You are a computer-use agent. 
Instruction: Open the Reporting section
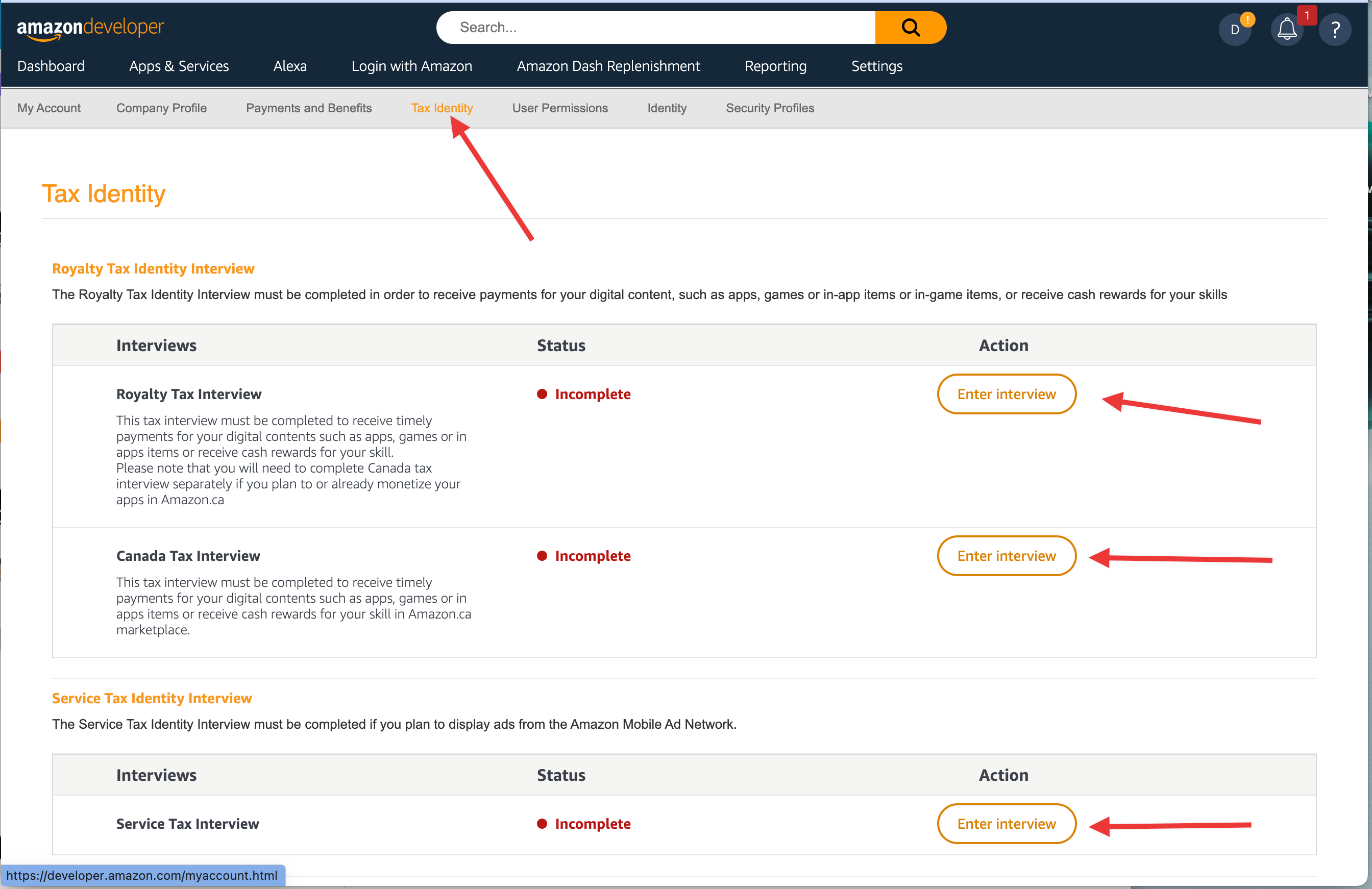coord(775,66)
